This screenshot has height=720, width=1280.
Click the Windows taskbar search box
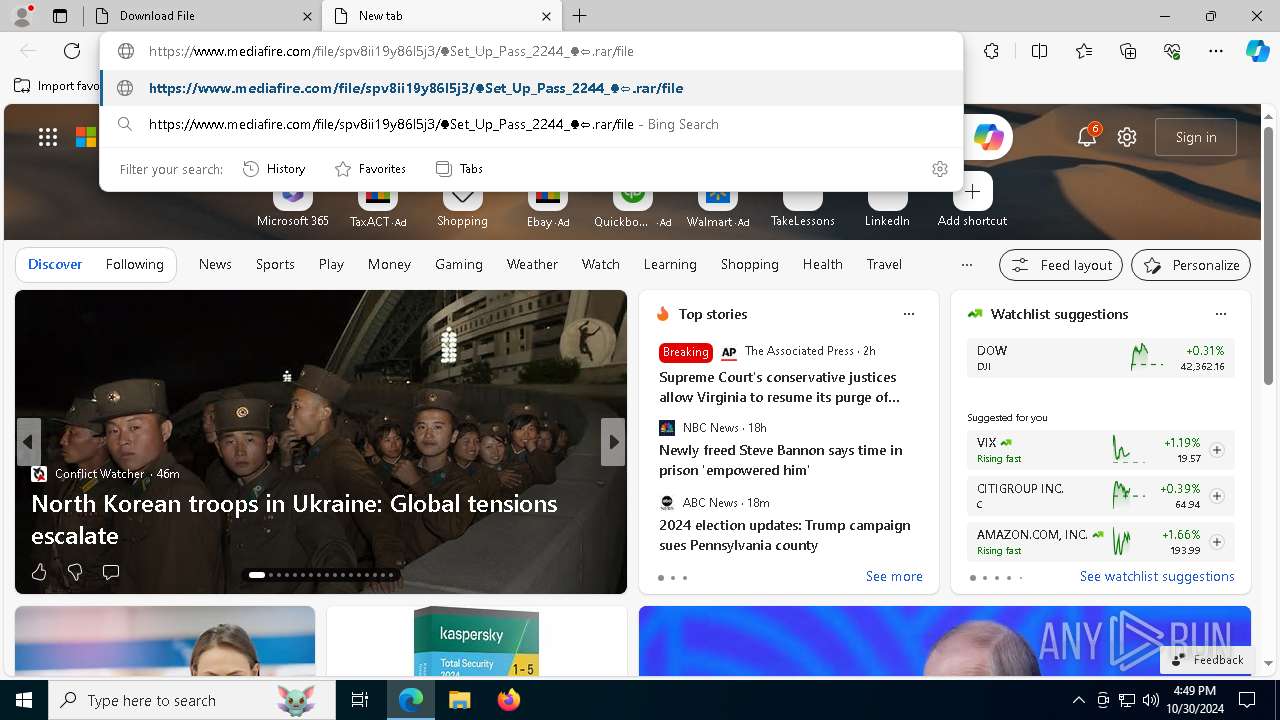click(x=192, y=700)
